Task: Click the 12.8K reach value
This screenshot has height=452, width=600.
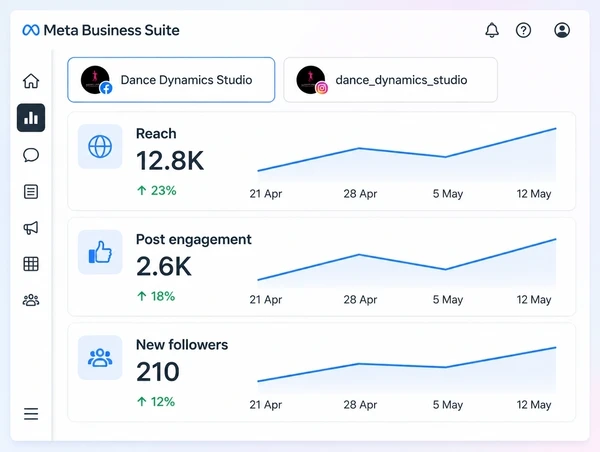Action: pyautogui.click(x=170, y=160)
